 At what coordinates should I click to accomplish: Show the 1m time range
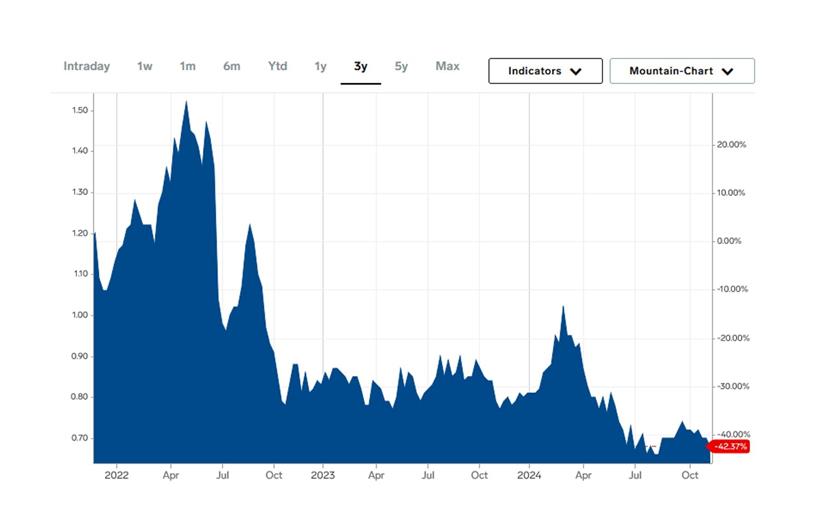click(x=187, y=67)
